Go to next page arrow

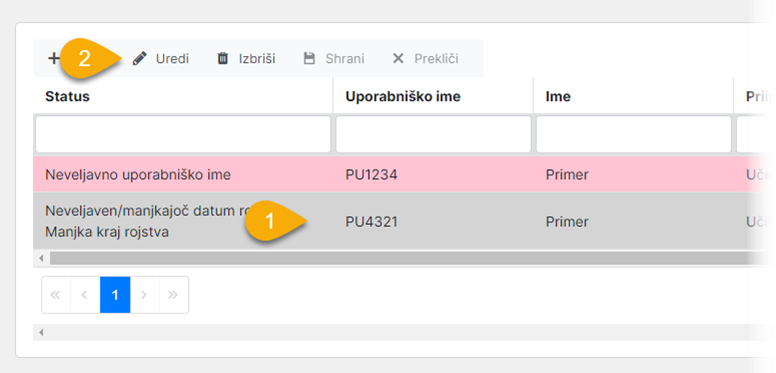[145, 295]
